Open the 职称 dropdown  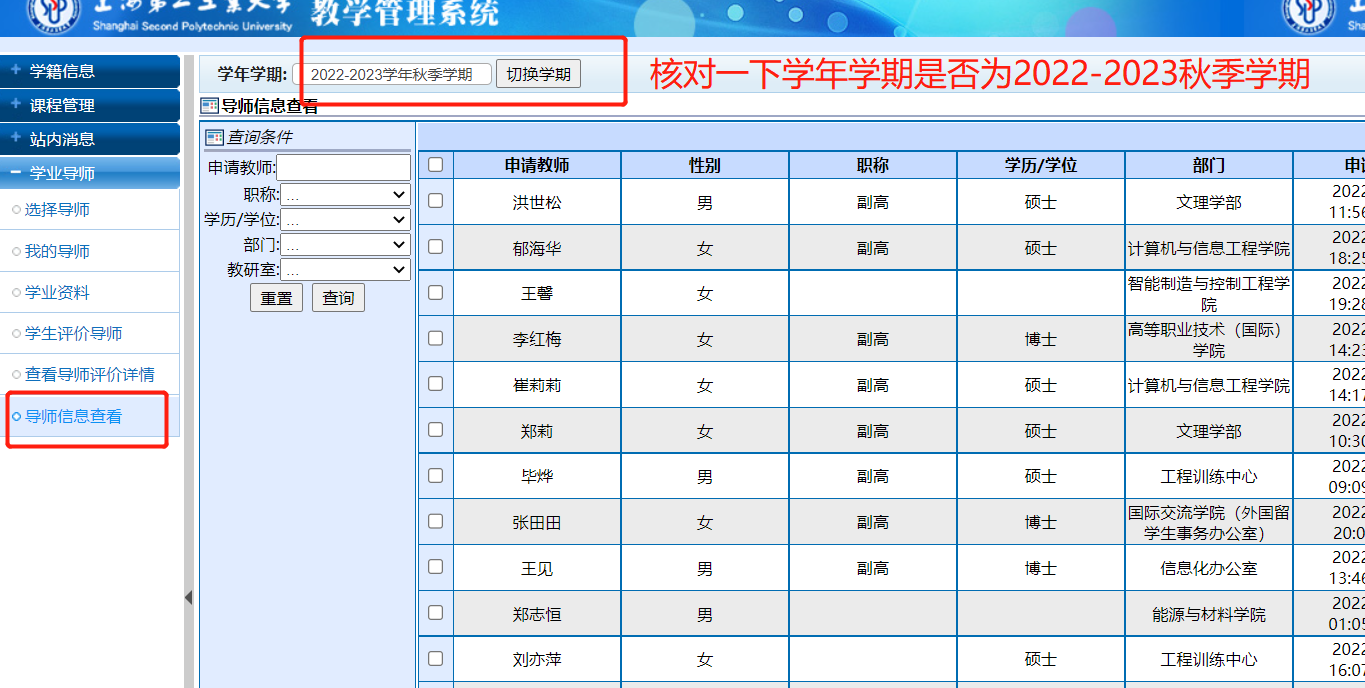[x=346, y=195]
